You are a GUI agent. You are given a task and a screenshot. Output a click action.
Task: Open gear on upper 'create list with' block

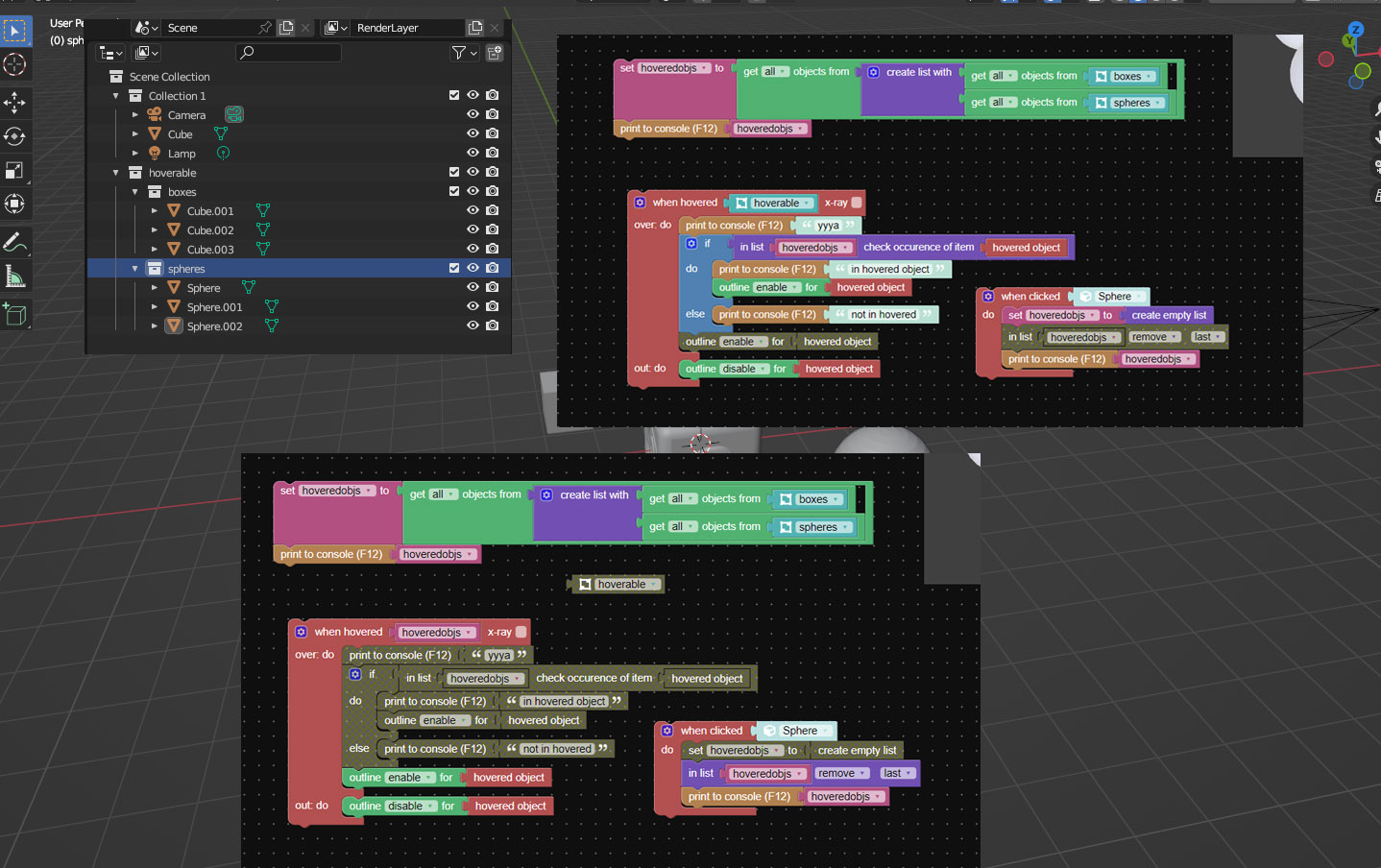[x=873, y=72]
